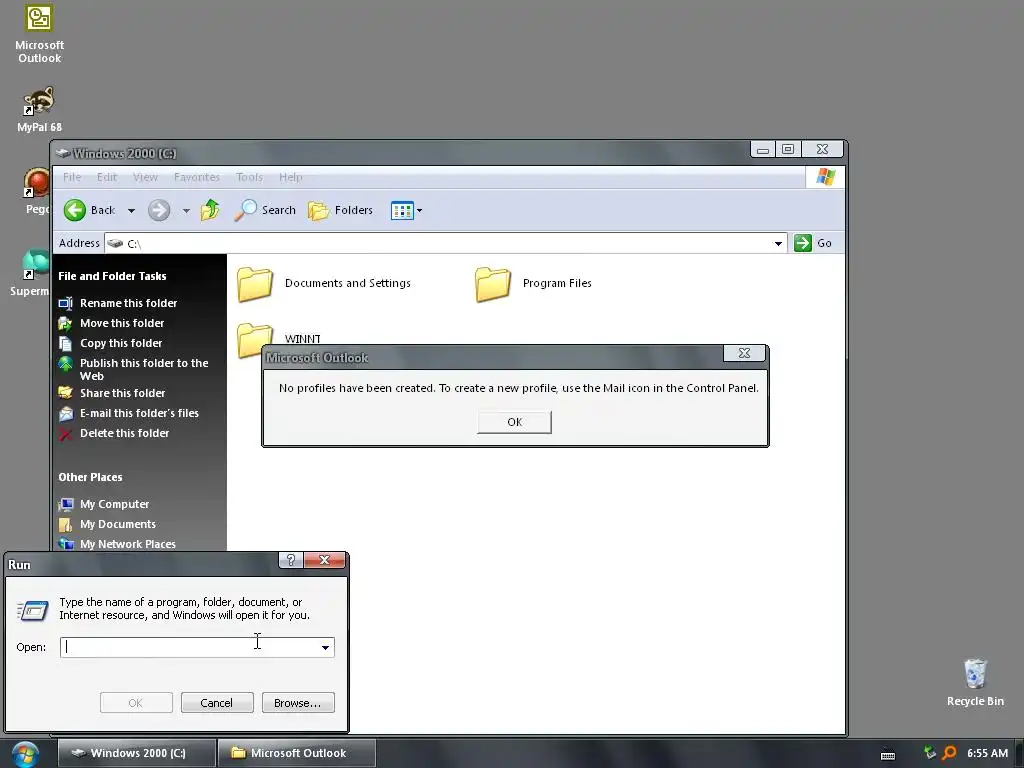Image resolution: width=1024 pixels, height=768 pixels.
Task: Expand the Views dropdown arrow
Action: click(x=419, y=210)
